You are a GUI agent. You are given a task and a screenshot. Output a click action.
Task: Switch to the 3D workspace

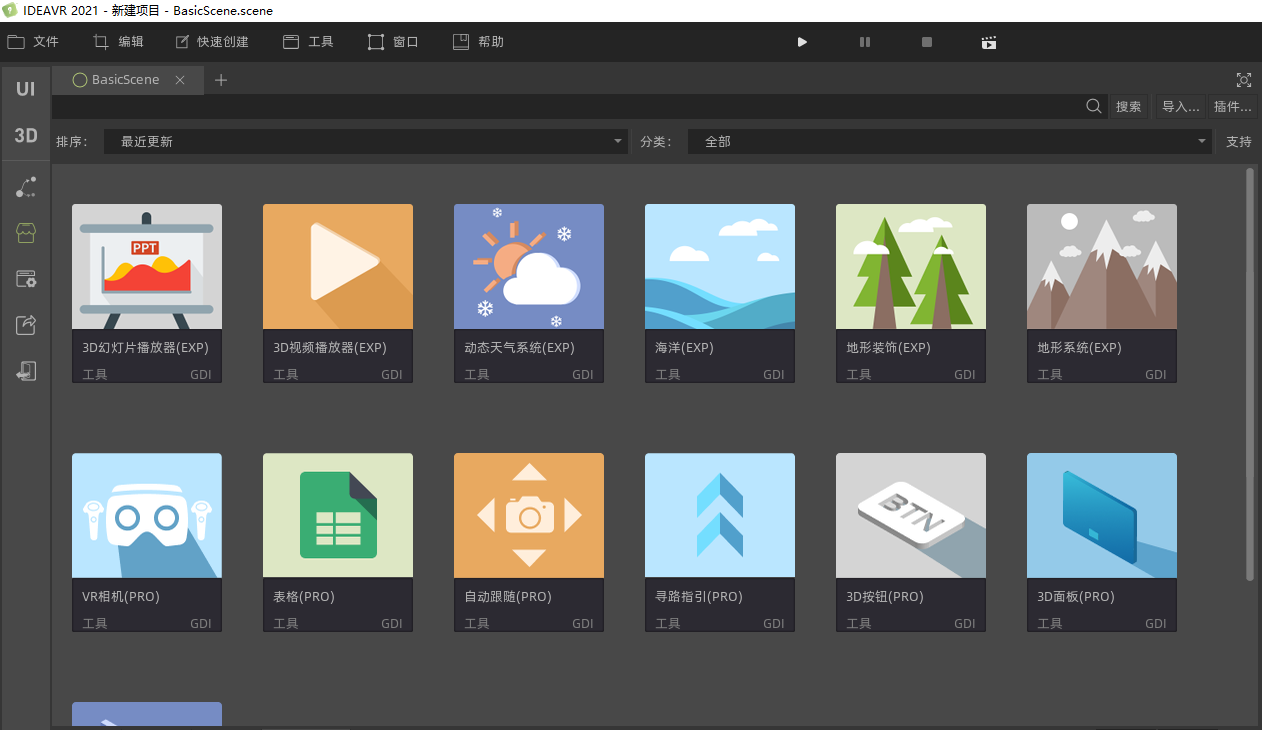25,136
